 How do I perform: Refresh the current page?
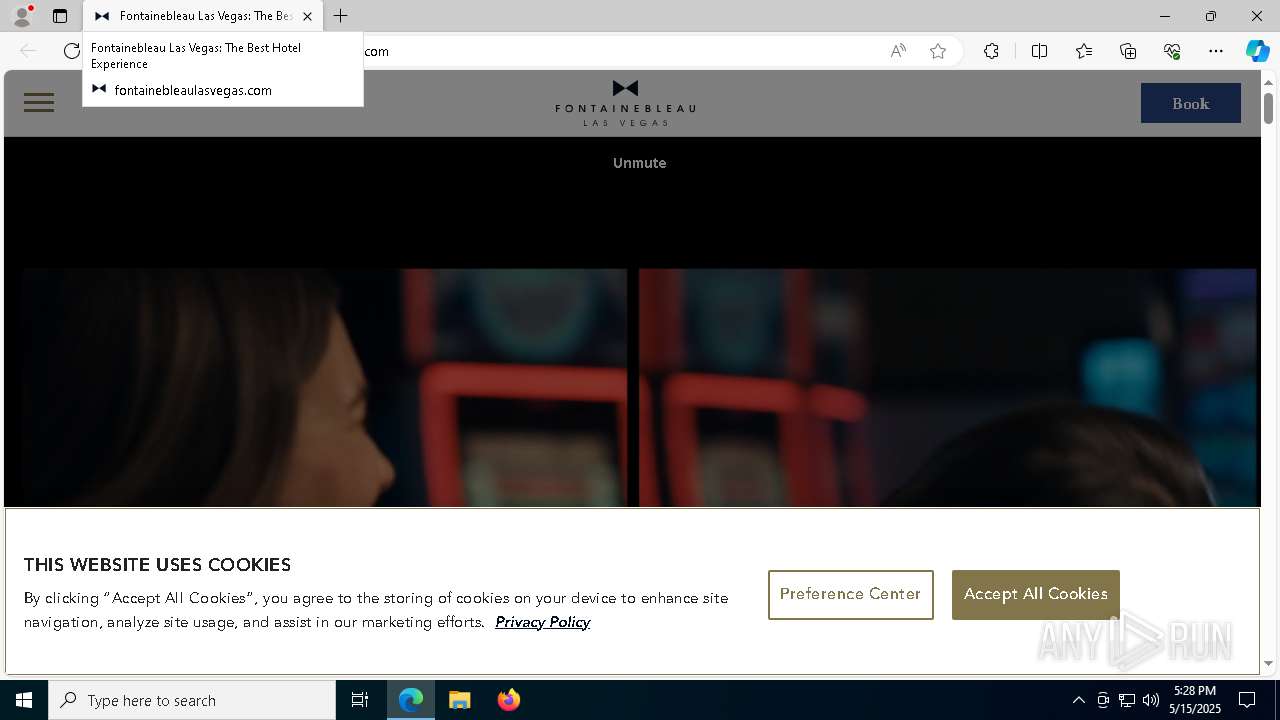[x=71, y=51]
